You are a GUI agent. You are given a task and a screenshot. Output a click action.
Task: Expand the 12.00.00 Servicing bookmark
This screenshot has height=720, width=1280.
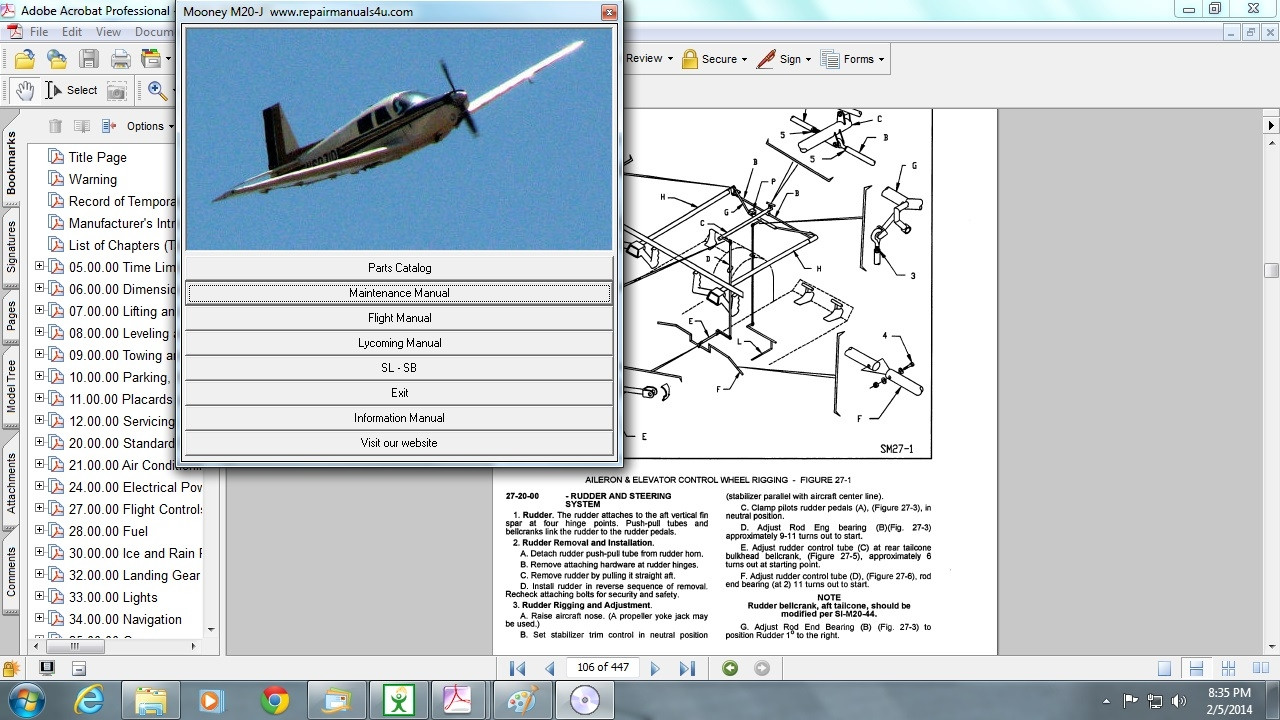coord(40,421)
